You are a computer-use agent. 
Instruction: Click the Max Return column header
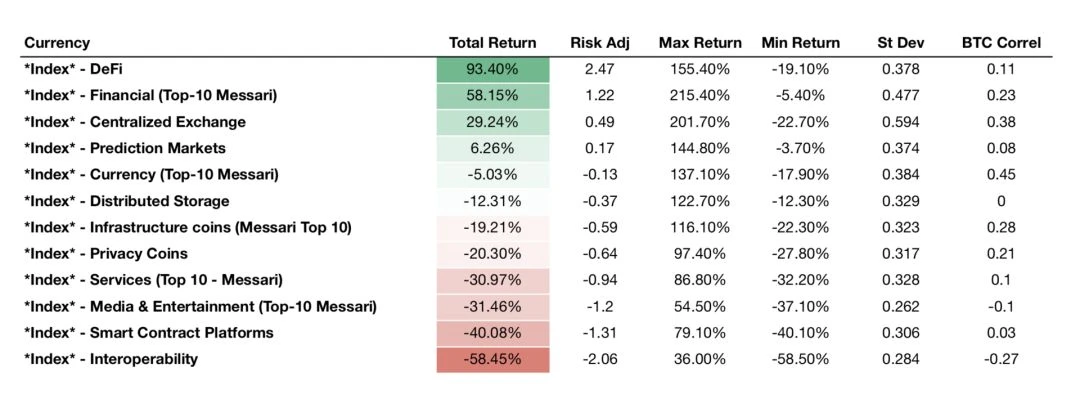pos(700,43)
